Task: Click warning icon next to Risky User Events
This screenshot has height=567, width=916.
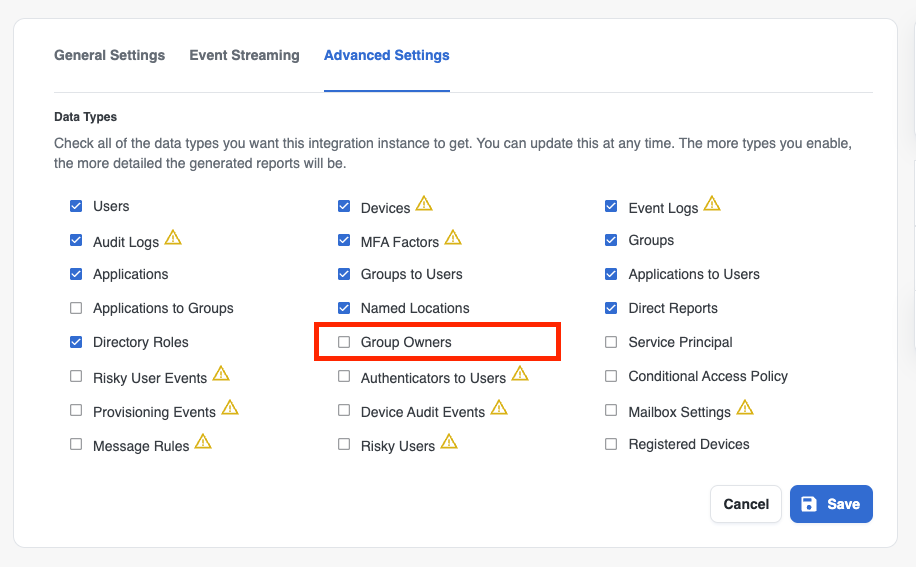Action: [221, 374]
